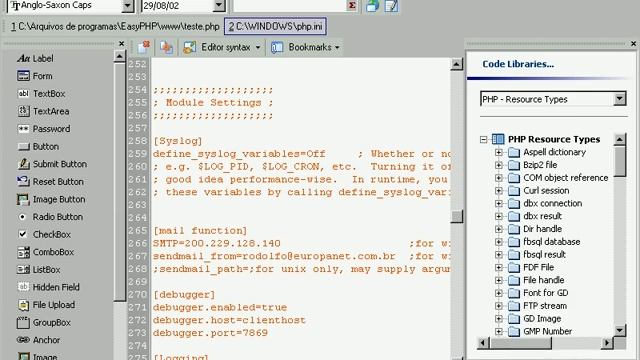Select the File handle tree item
Image resolution: width=640 pixels, height=360 pixels.
(x=544, y=280)
